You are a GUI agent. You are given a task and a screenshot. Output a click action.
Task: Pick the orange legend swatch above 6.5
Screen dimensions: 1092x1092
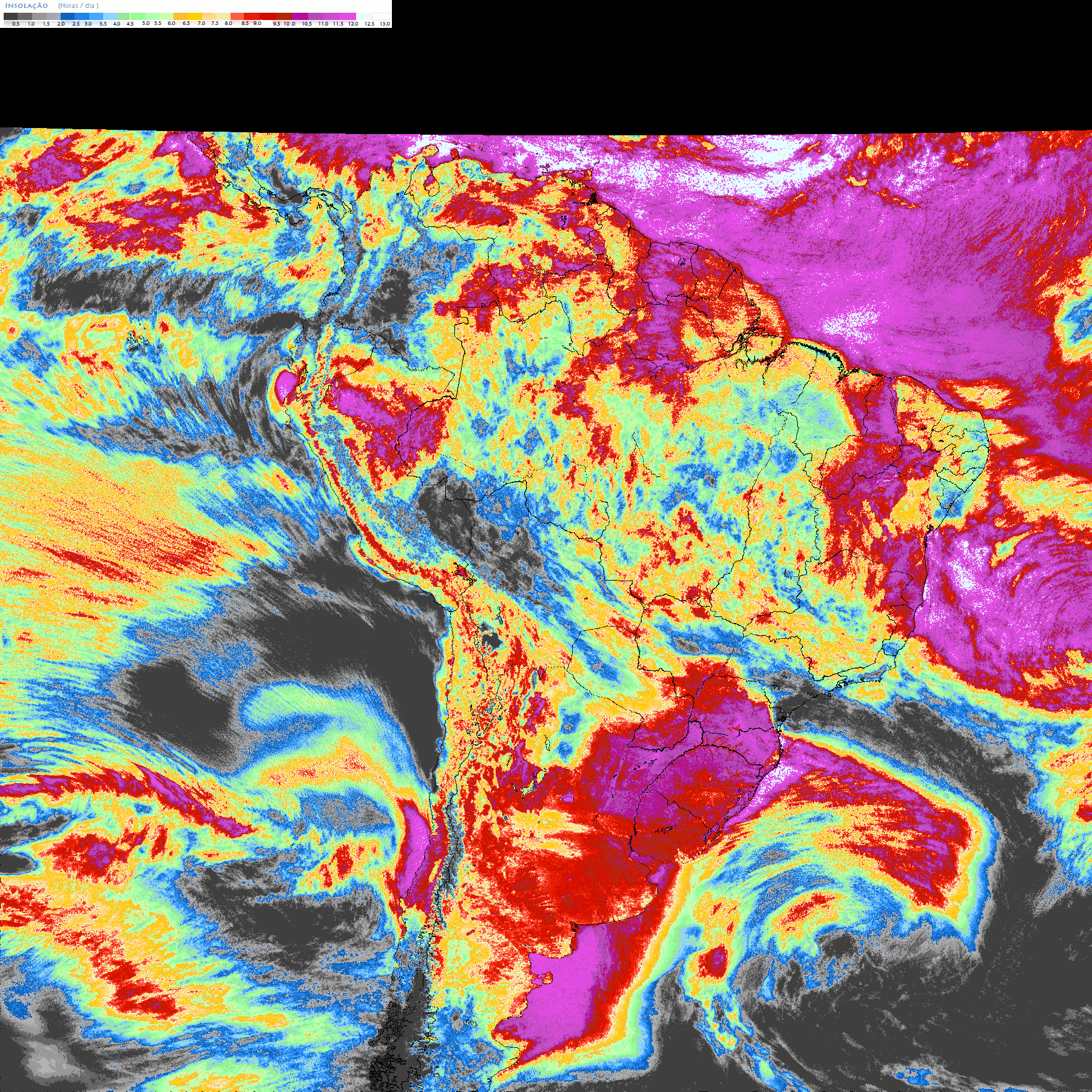(x=180, y=16)
